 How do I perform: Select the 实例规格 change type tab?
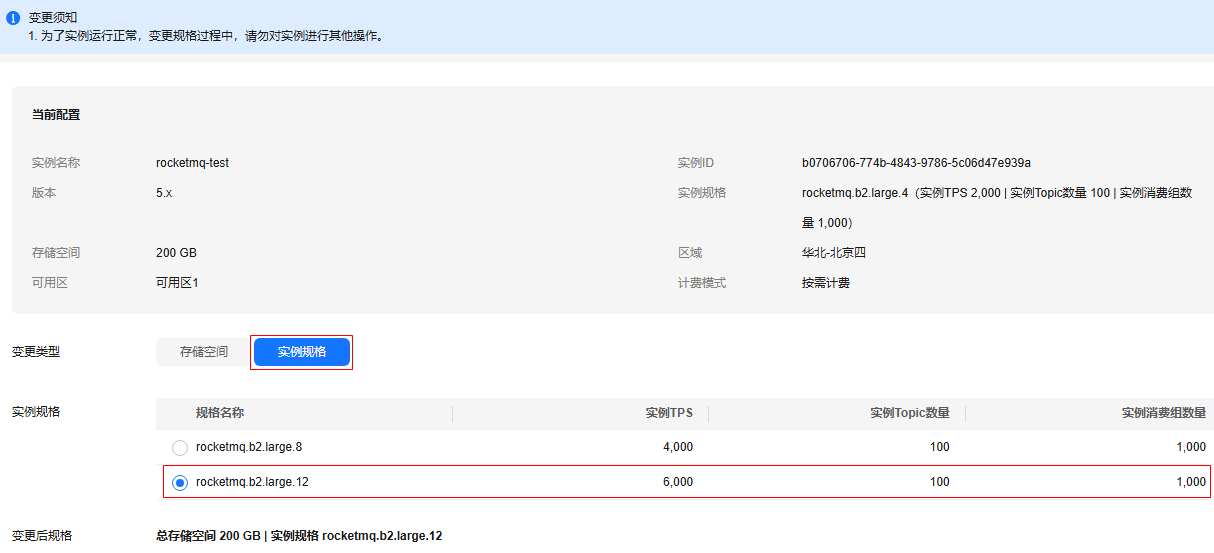[x=302, y=352]
